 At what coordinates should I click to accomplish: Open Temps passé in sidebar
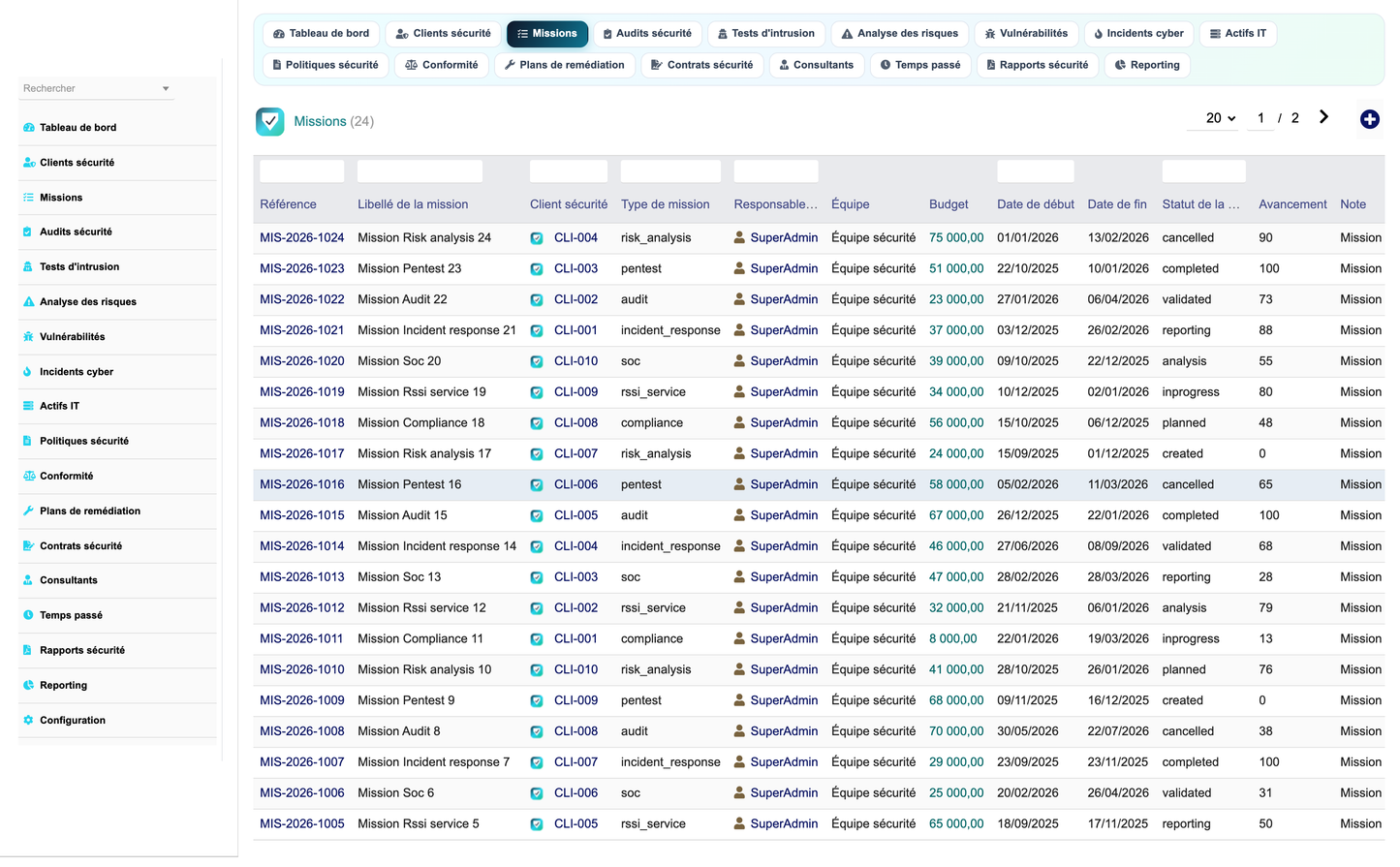click(71, 615)
